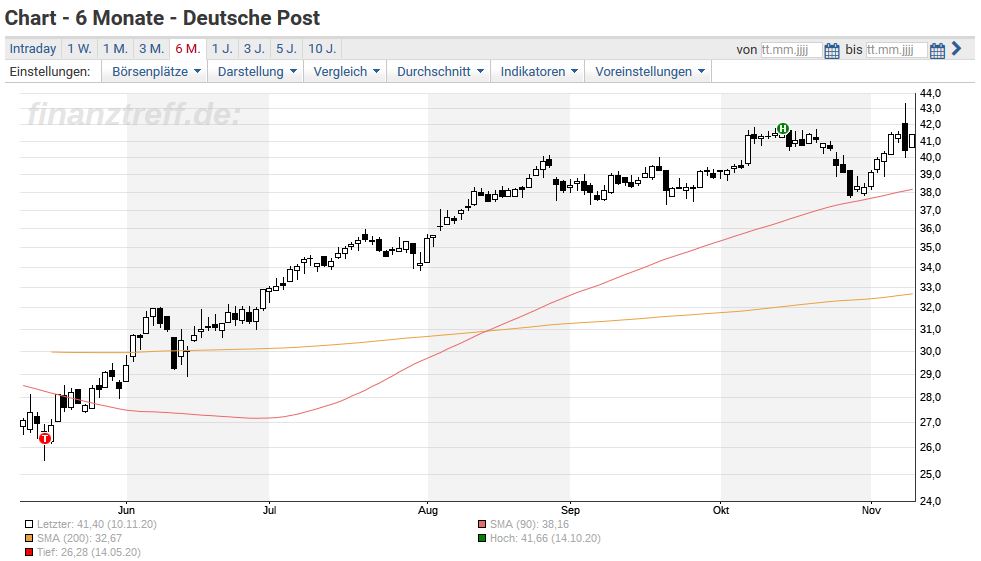The width and height of the screenshot is (981, 561).
Task: Click 'SMA (90): 38,16' legend text
Action: pyautogui.click(x=529, y=524)
